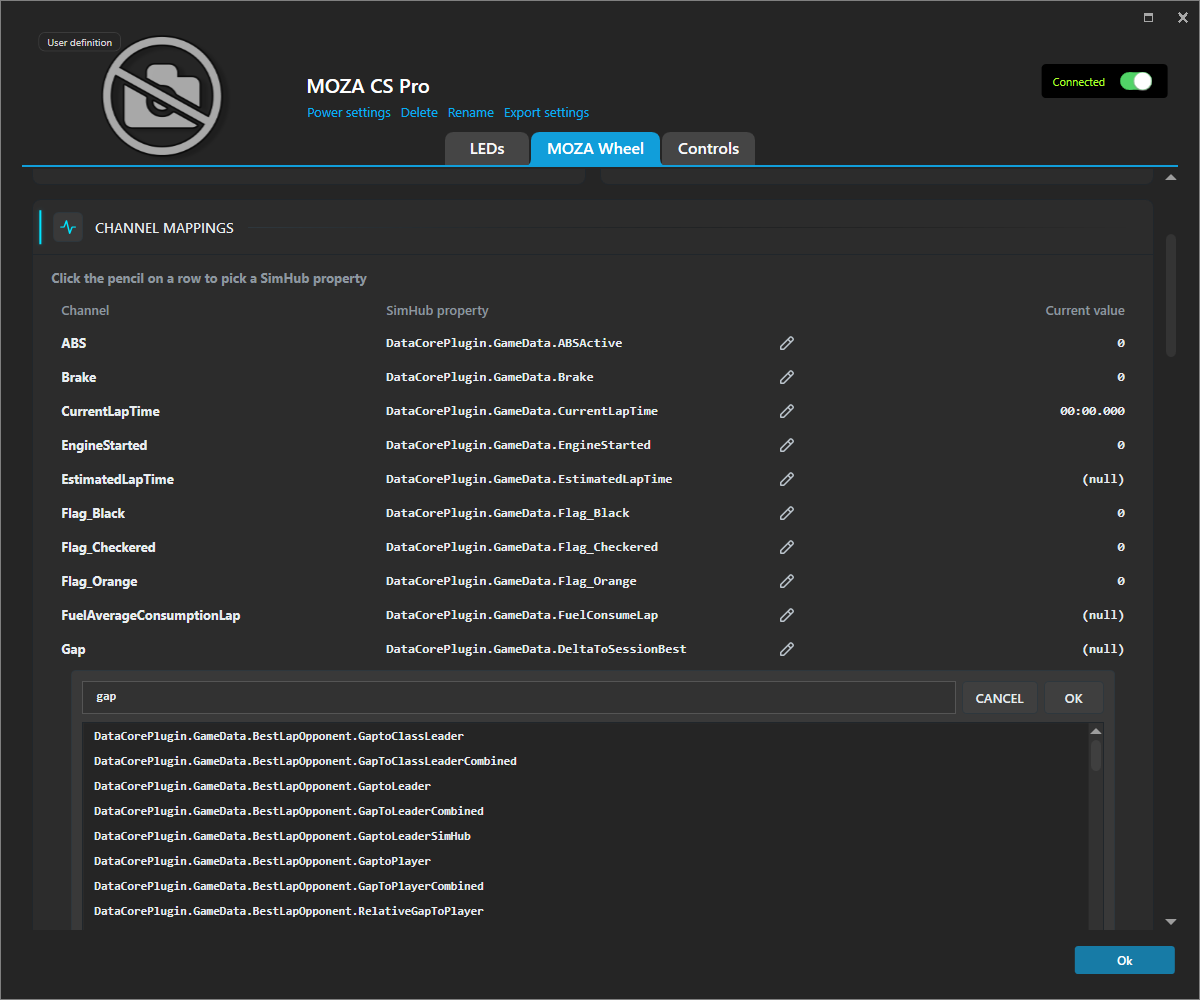This screenshot has height=1000, width=1200.
Task: Edit the EstimatedLapTime property with pencil
Action: pos(787,479)
